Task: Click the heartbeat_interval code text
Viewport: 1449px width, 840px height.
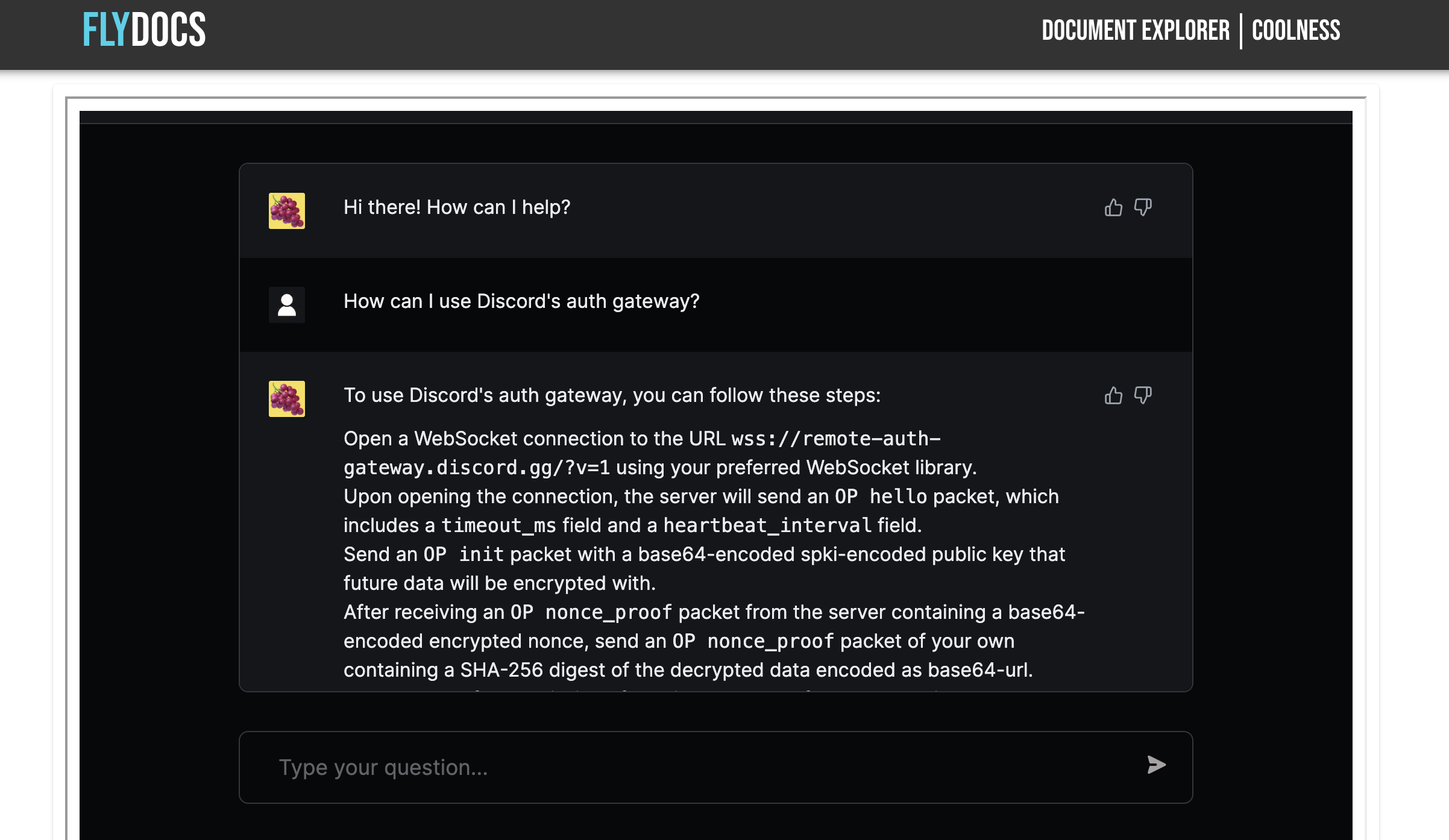Action: [x=767, y=525]
